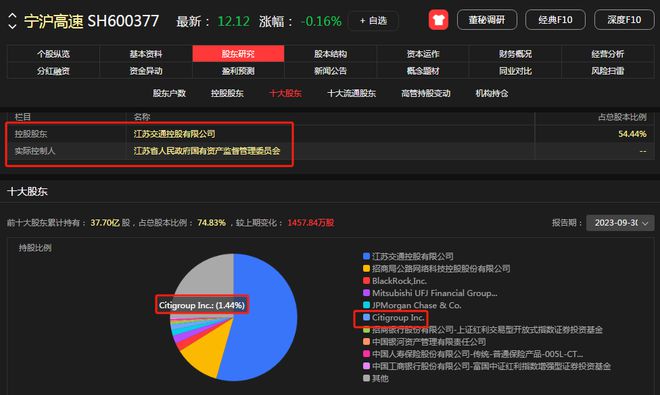Switch to 经典F10 view
The height and width of the screenshot is (395, 660).
click(x=555, y=20)
